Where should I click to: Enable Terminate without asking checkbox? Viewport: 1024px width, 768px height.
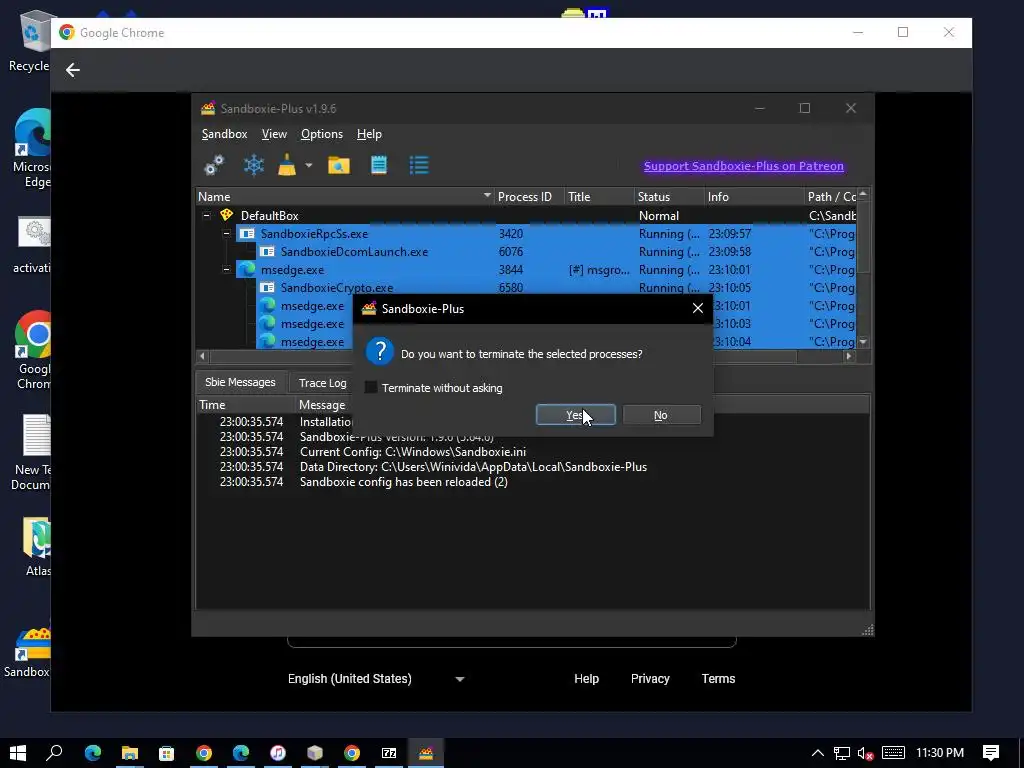(x=371, y=387)
